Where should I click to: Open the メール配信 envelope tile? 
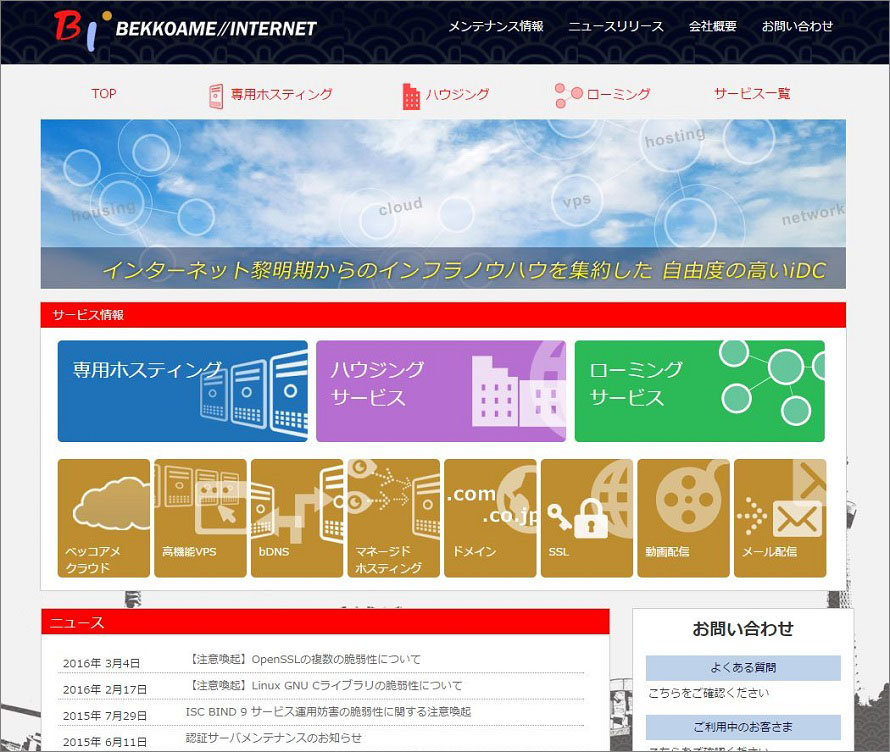pyautogui.click(x=780, y=518)
